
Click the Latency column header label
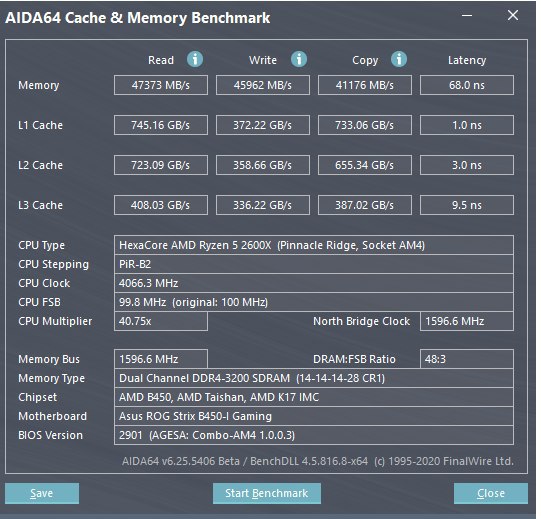coord(467,61)
